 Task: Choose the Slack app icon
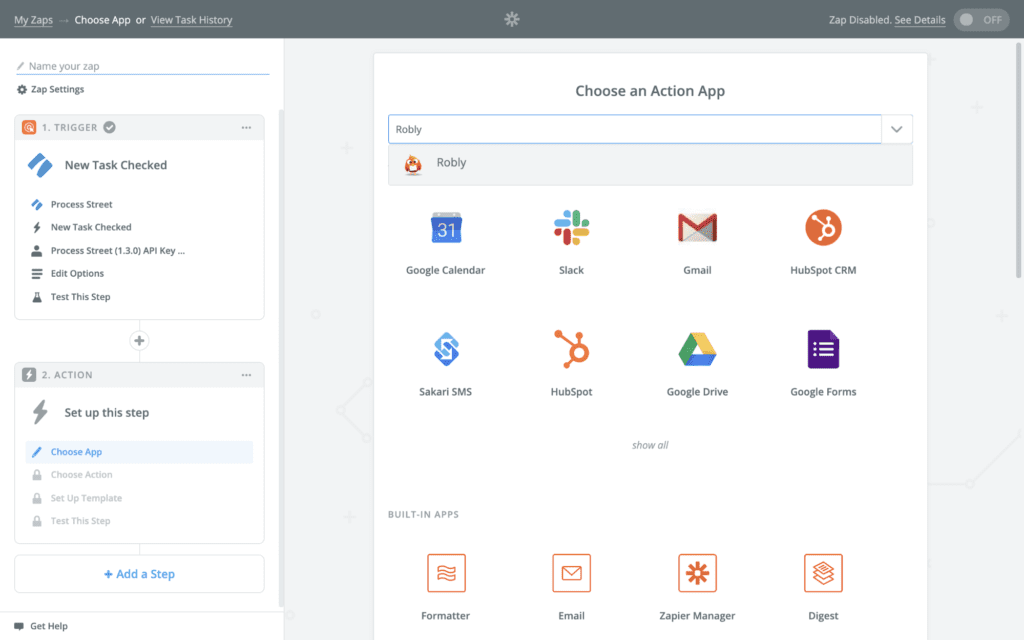tap(571, 228)
